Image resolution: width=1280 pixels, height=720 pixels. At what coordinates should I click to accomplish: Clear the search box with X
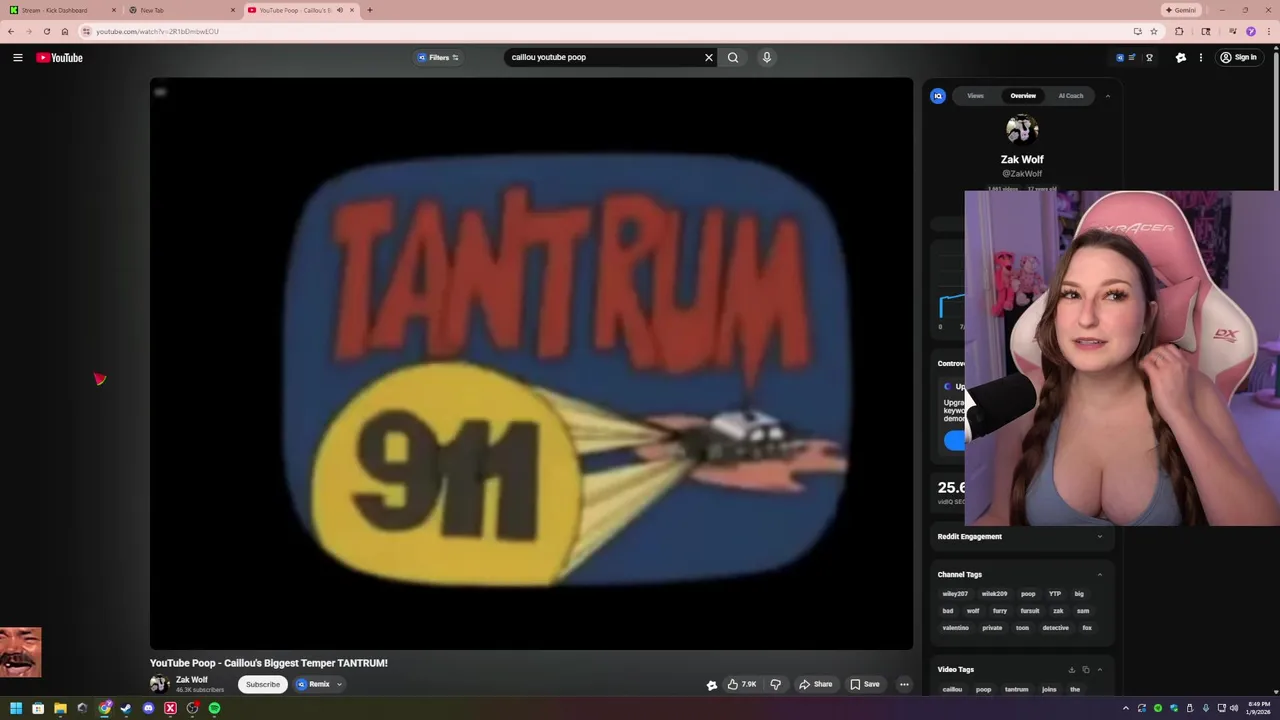point(709,58)
